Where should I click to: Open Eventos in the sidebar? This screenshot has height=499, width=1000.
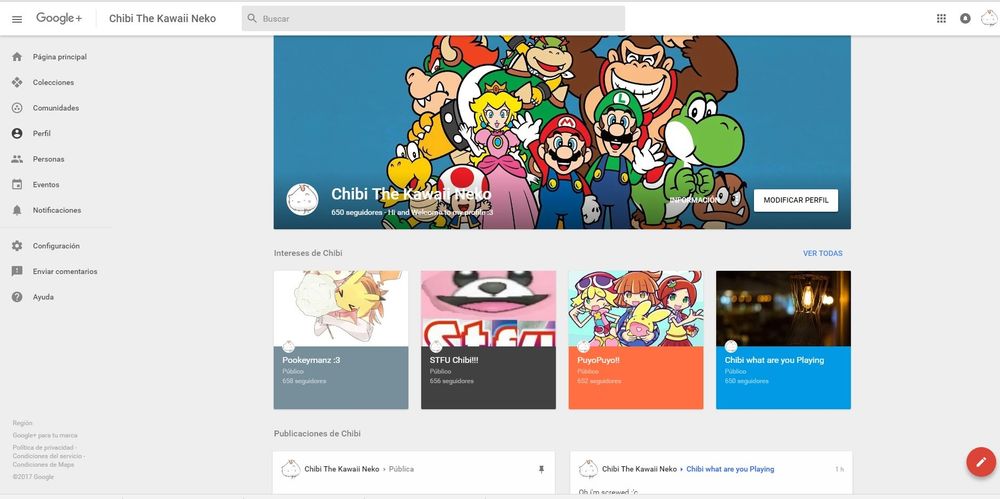46,184
